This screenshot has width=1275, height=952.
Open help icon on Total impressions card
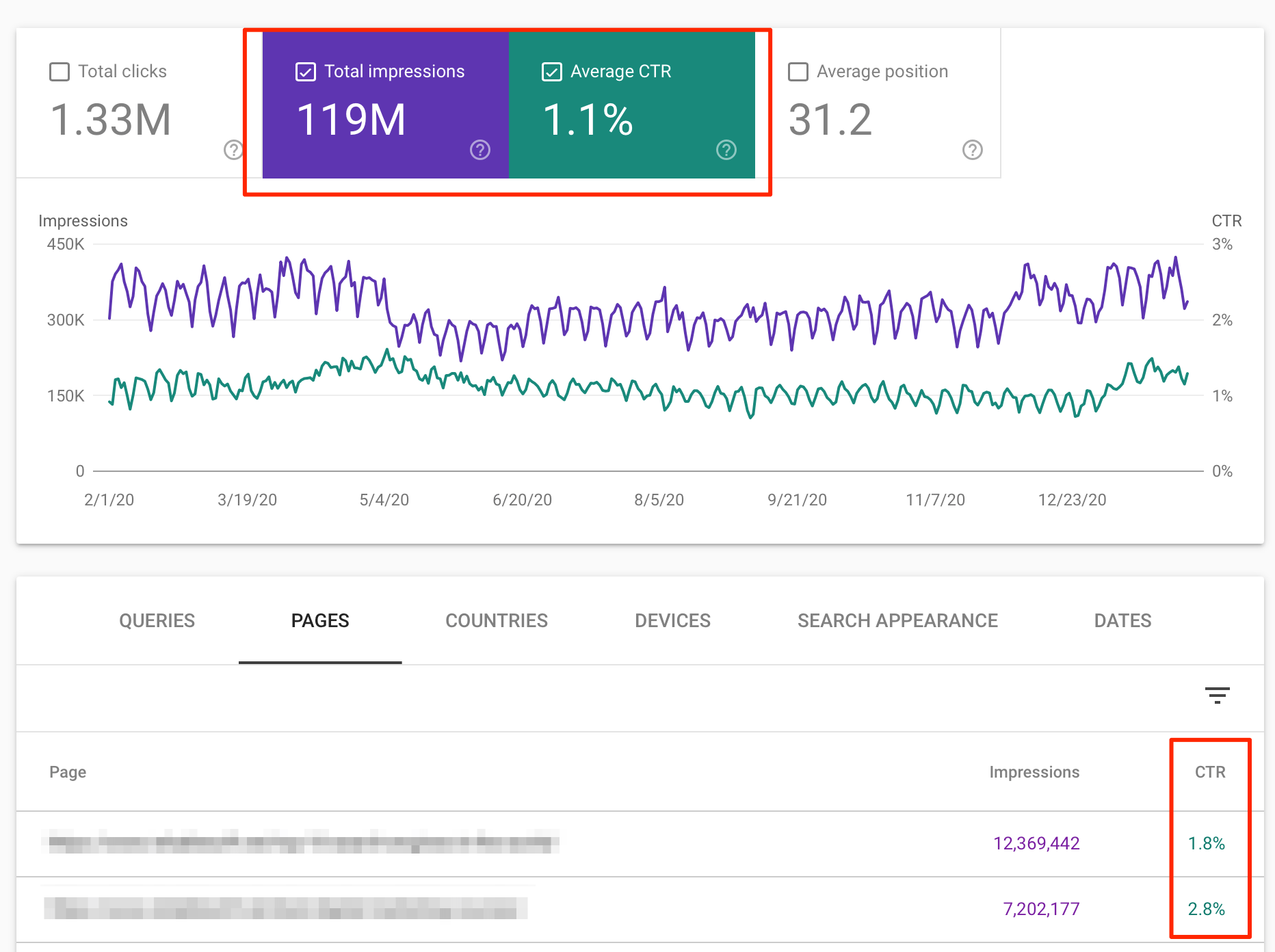point(480,150)
